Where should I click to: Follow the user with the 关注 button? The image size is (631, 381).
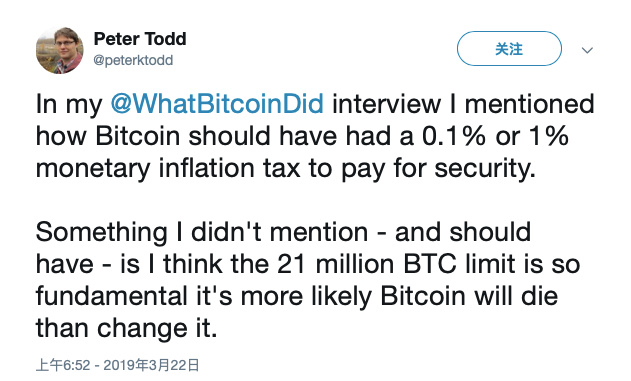tap(509, 49)
